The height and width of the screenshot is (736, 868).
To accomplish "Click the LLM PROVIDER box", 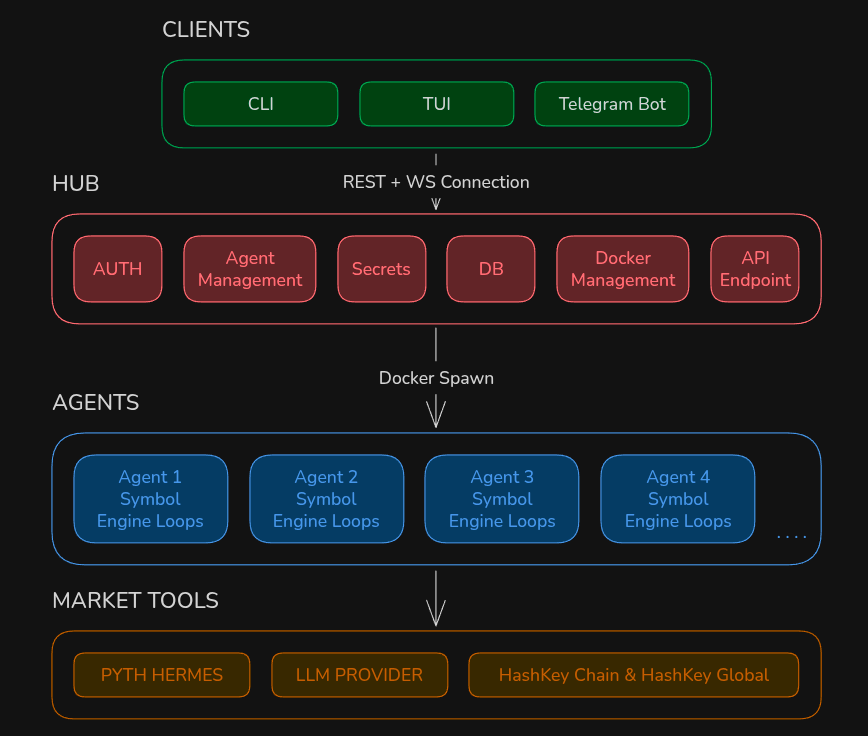I will point(360,675).
